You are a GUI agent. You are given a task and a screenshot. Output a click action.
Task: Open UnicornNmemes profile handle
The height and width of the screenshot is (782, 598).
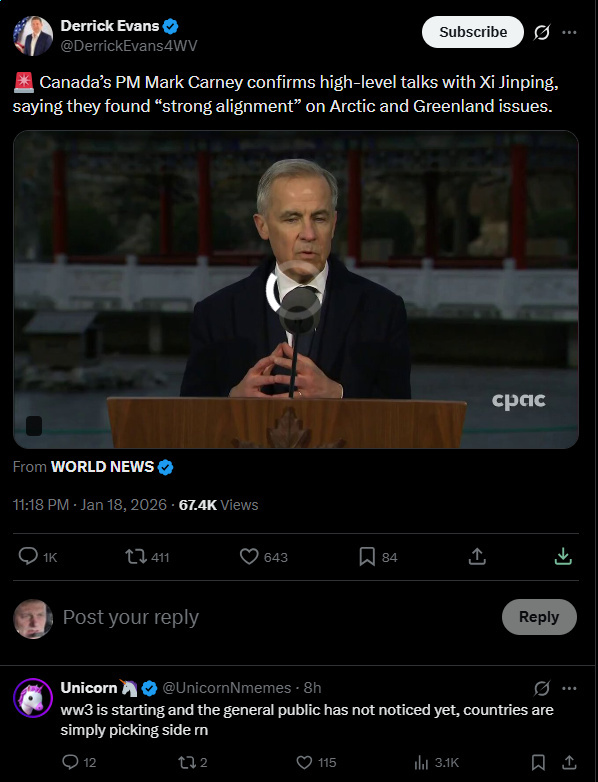(x=226, y=688)
